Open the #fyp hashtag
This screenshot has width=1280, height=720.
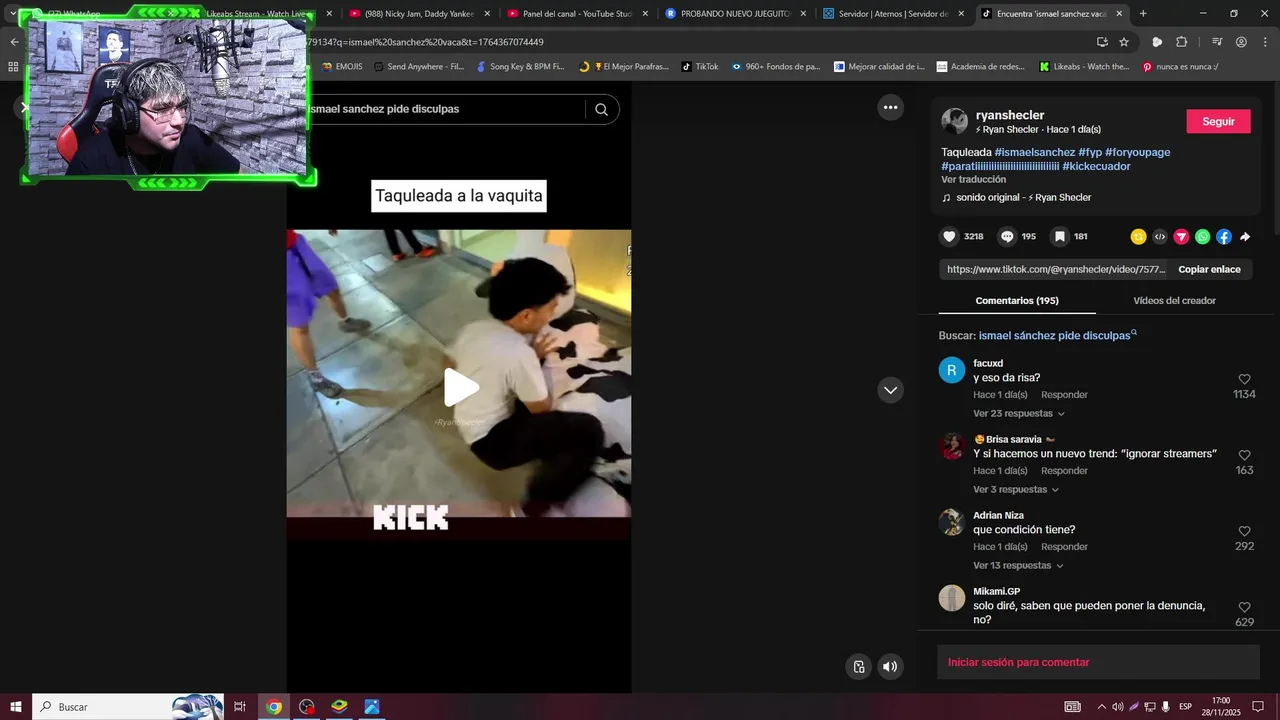tap(1089, 152)
